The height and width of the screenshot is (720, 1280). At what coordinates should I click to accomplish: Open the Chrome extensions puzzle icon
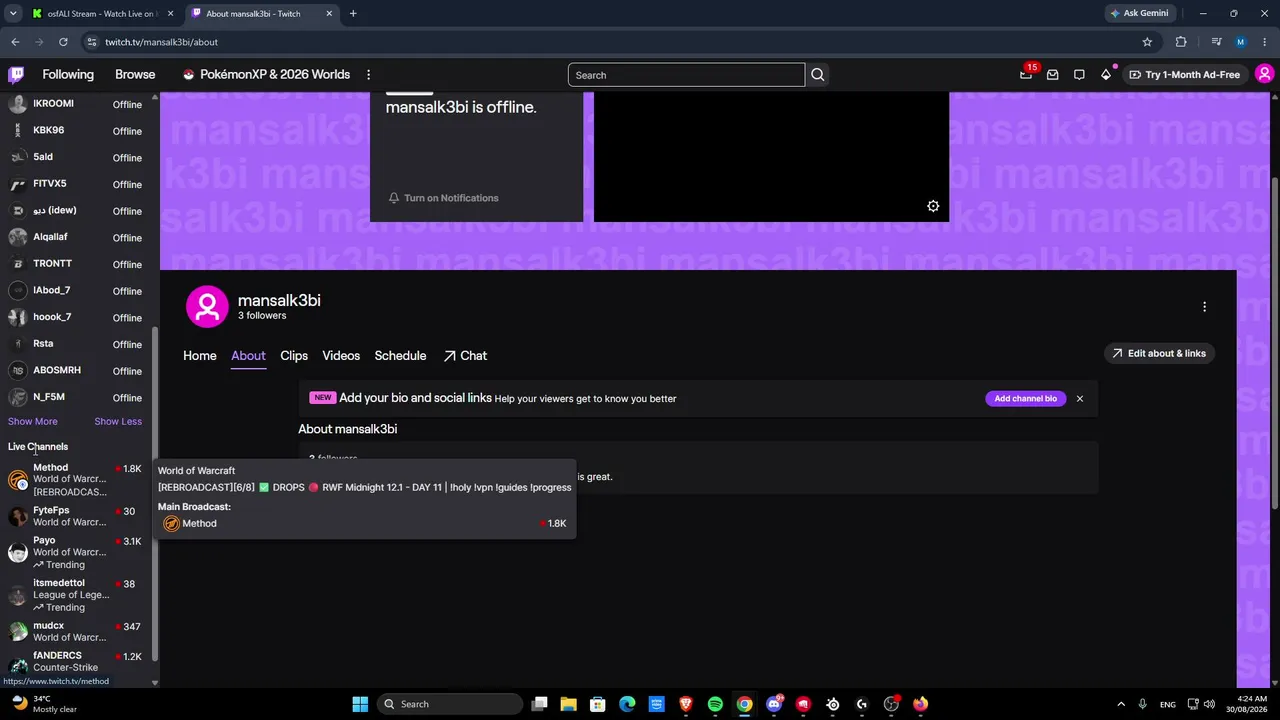1181,42
